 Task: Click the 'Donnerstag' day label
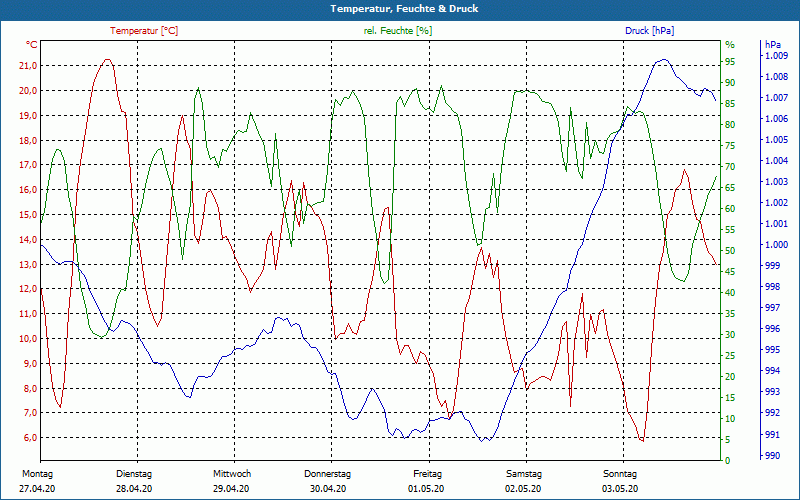click(328, 474)
